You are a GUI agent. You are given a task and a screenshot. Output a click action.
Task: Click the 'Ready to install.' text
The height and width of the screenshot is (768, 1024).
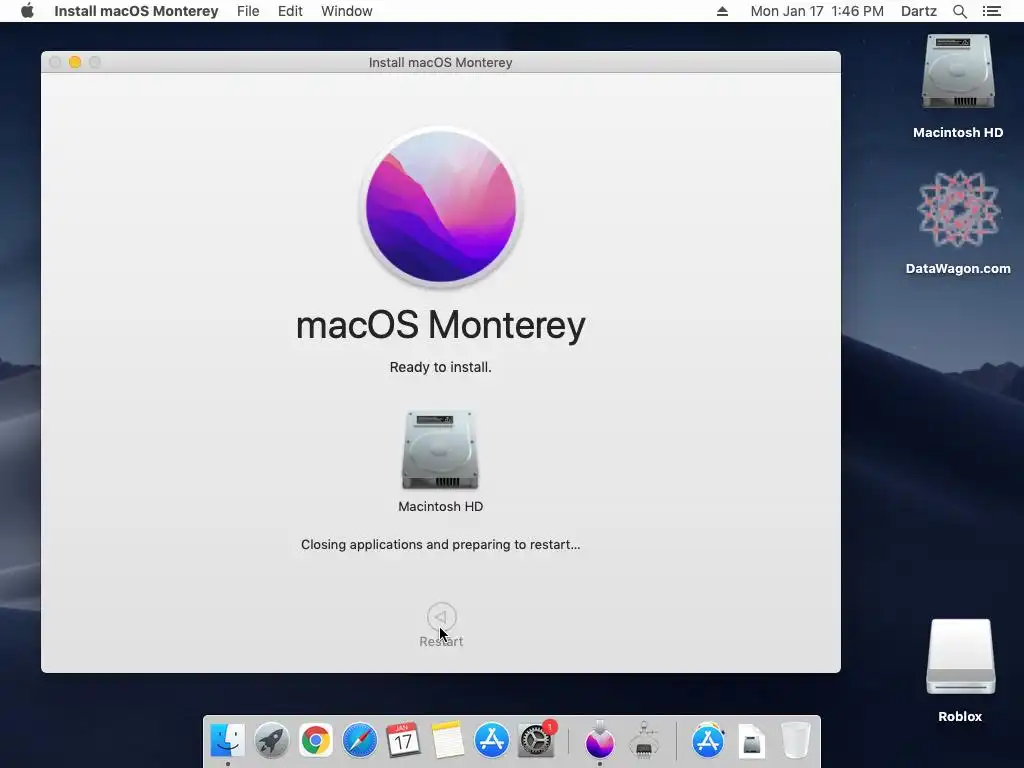(x=440, y=367)
